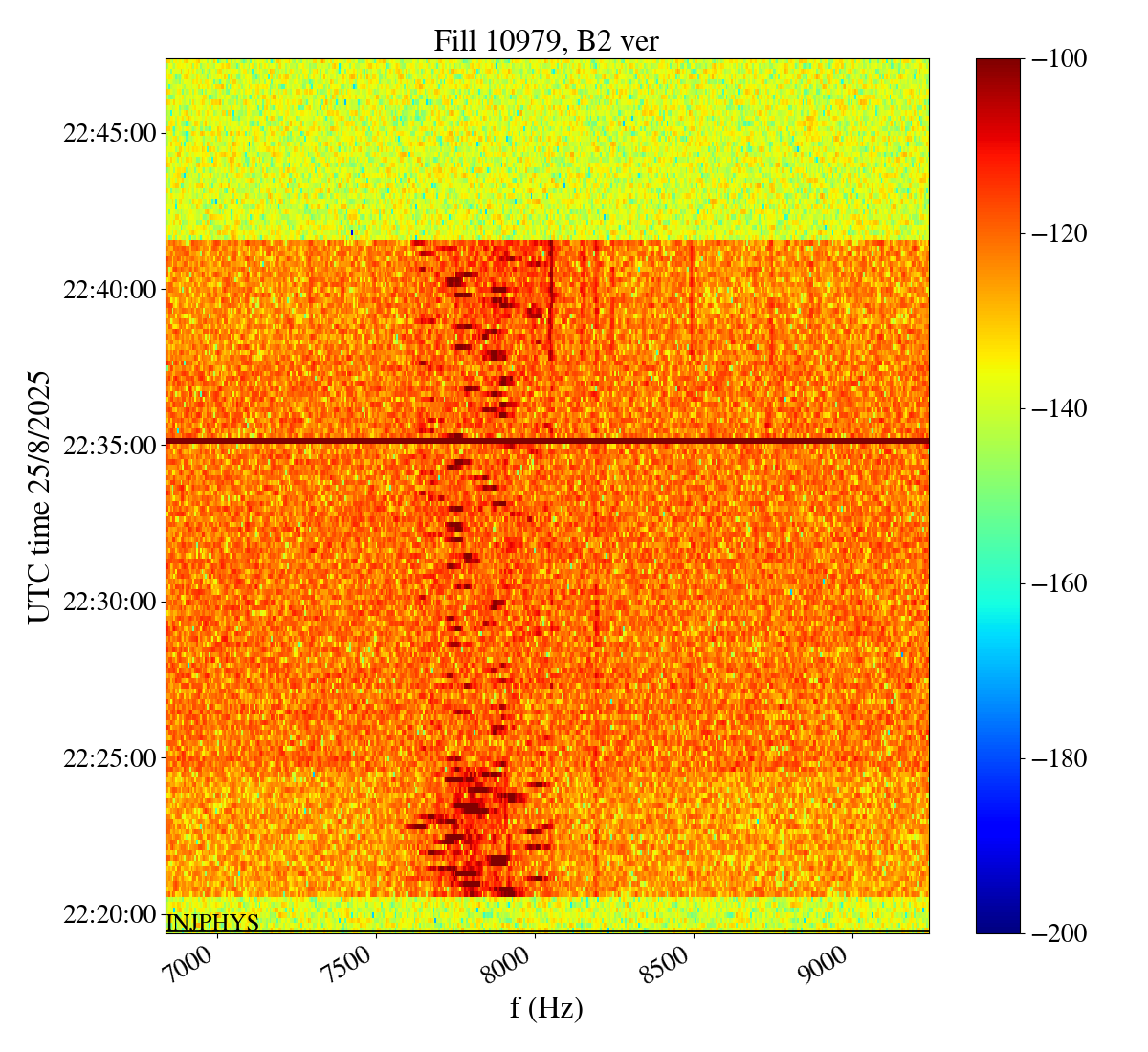1148x1052 pixels.
Task: Click the 22:20:00 time tick label
Action: point(109,915)
